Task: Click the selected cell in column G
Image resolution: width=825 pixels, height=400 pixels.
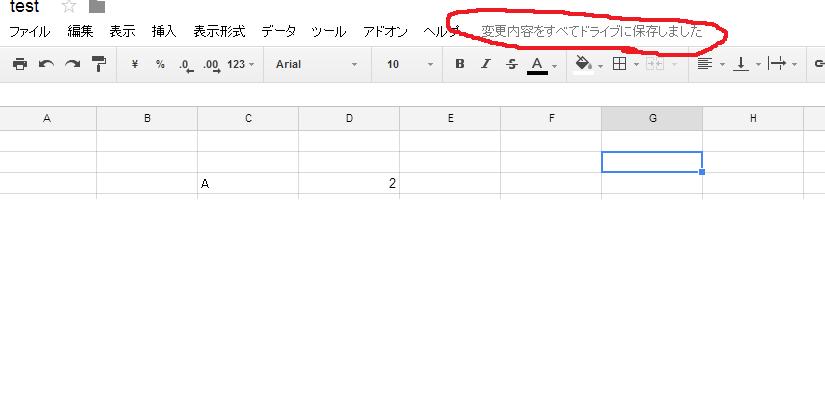Action: [652, 162]
